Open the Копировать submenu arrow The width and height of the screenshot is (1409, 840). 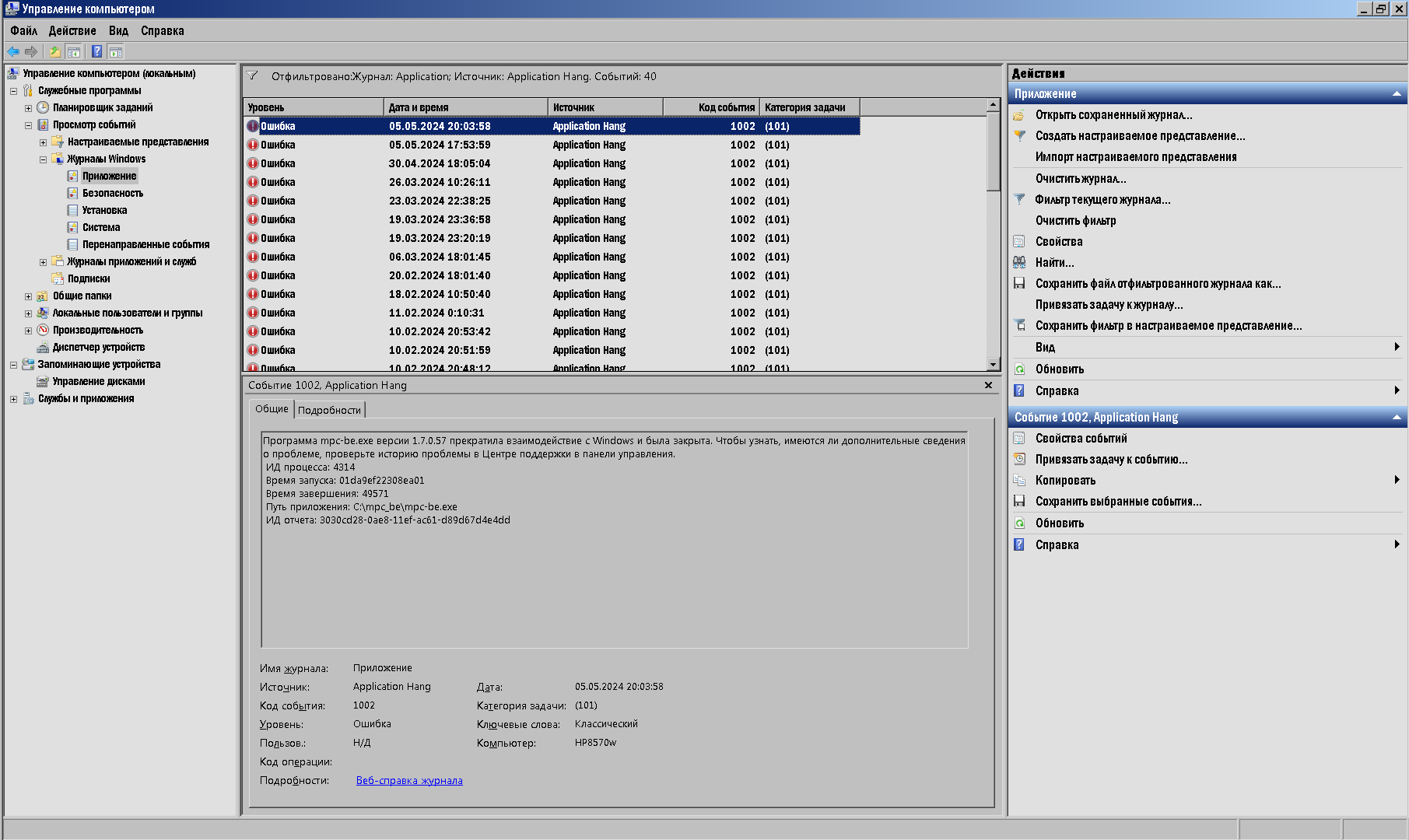pyautogui.click(x=1397, y=480)
